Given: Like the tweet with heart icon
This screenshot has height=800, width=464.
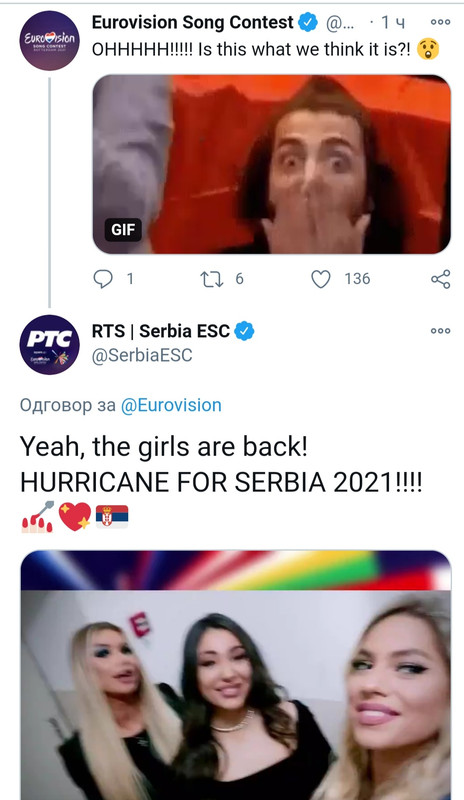Looking at the screenshot, I should click(321, 279).
